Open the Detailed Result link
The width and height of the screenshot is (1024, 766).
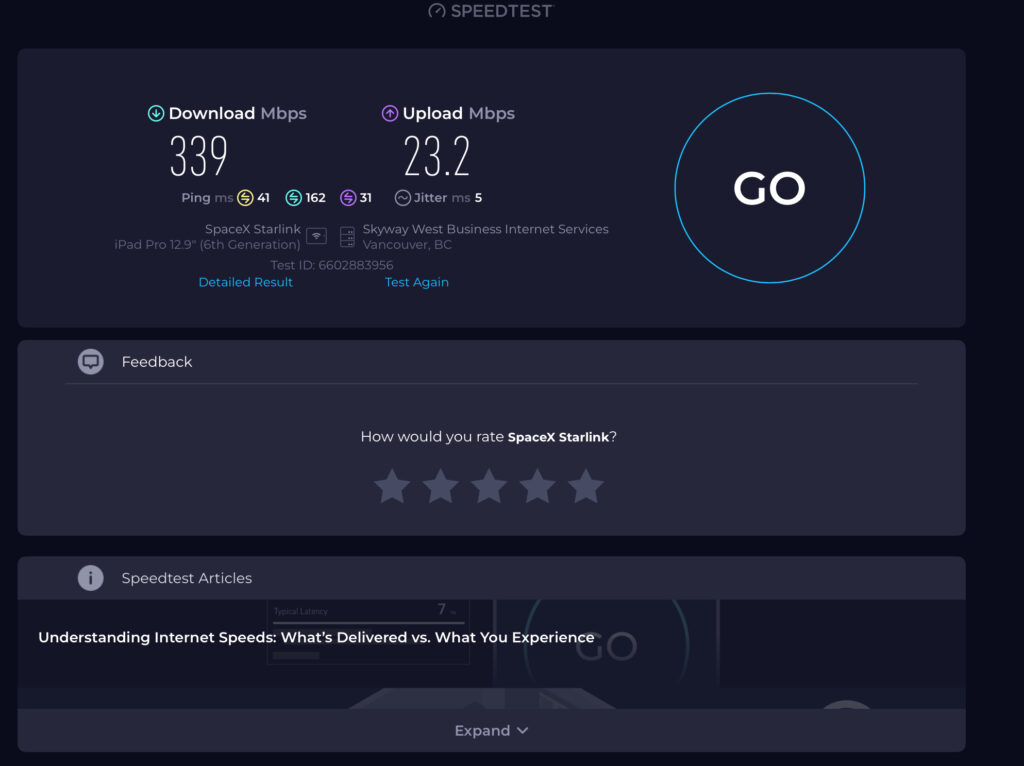click(x=246, y=282)
